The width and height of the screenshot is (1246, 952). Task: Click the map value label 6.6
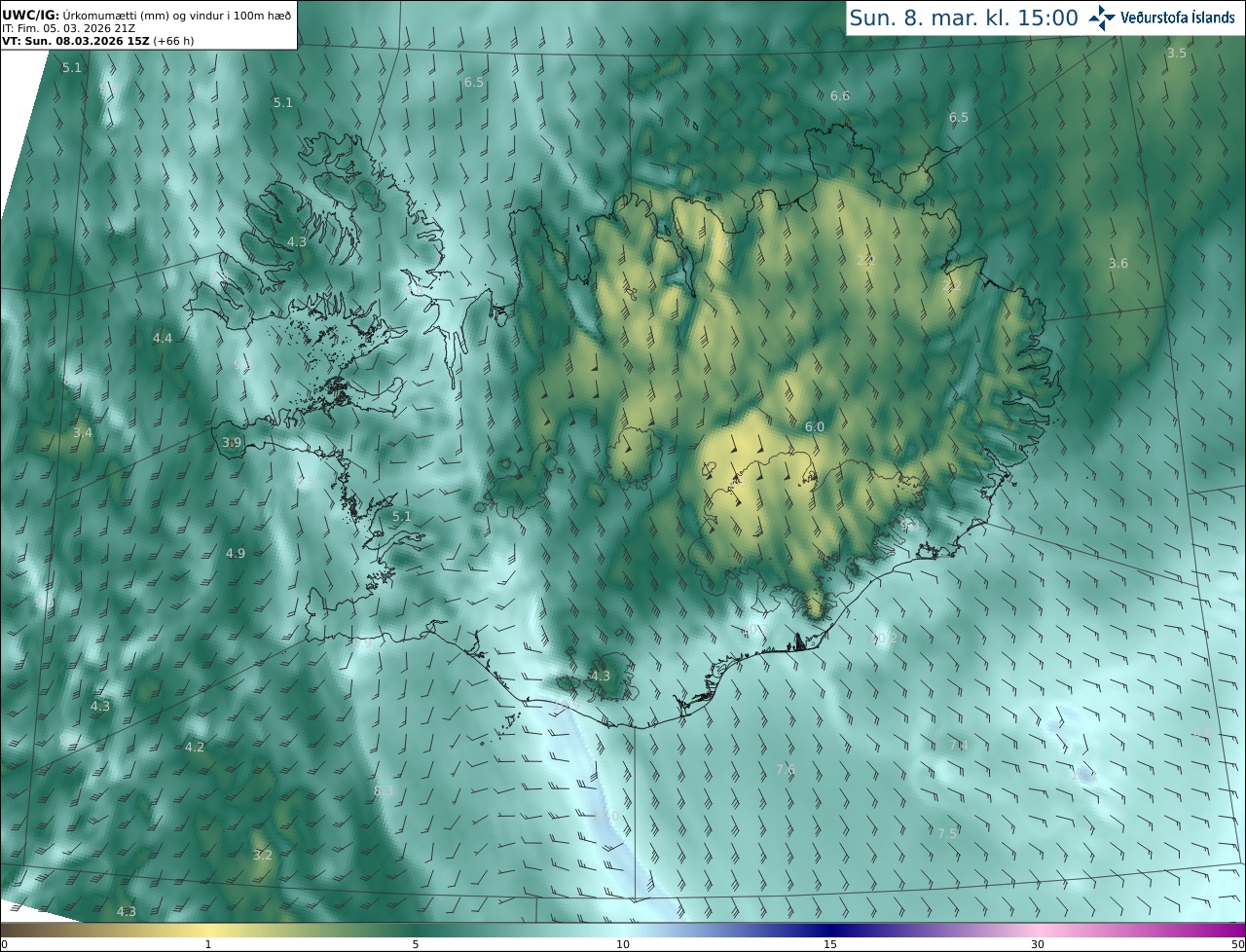(840, 95)
